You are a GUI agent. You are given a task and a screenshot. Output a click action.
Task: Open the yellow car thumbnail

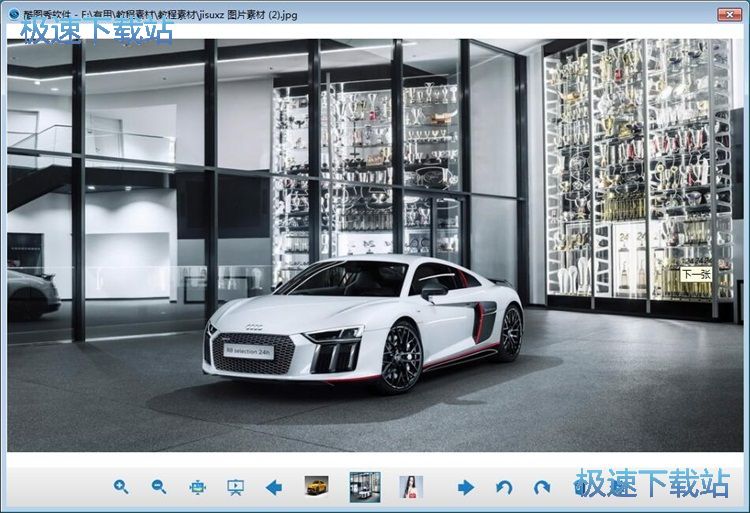[x=316, y=487]
